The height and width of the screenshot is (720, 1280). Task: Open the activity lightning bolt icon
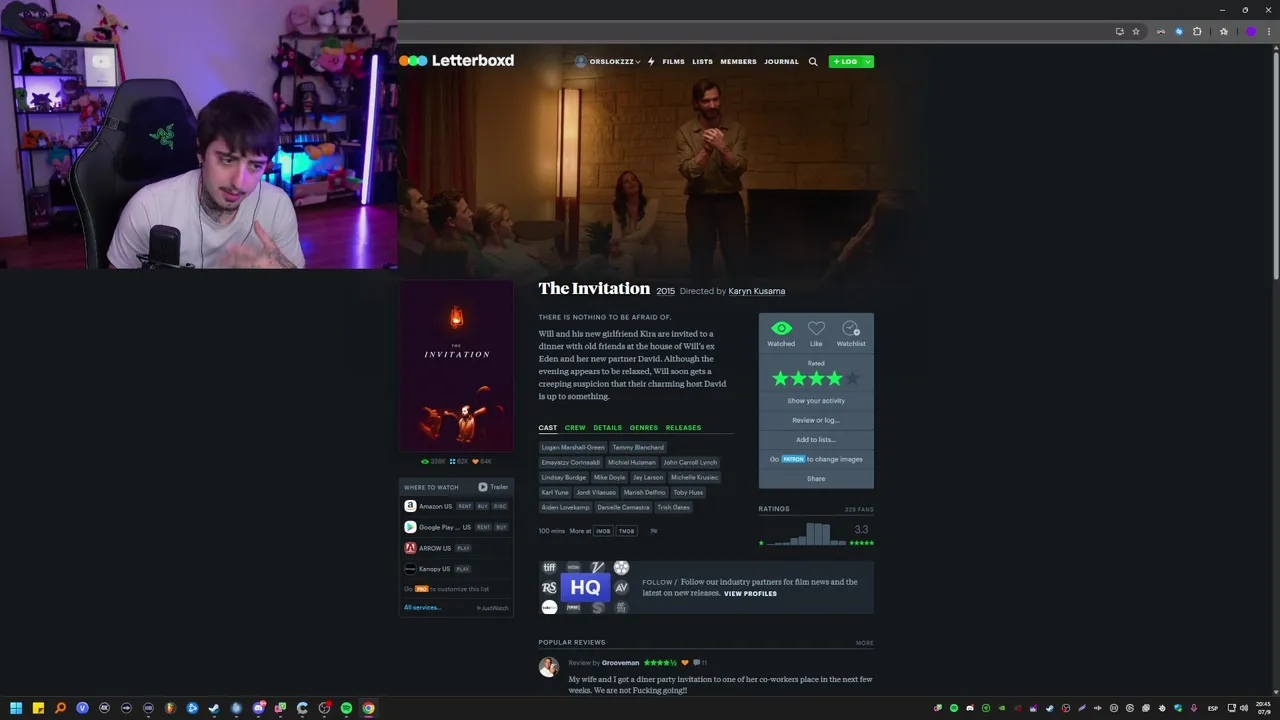(651, 62)
